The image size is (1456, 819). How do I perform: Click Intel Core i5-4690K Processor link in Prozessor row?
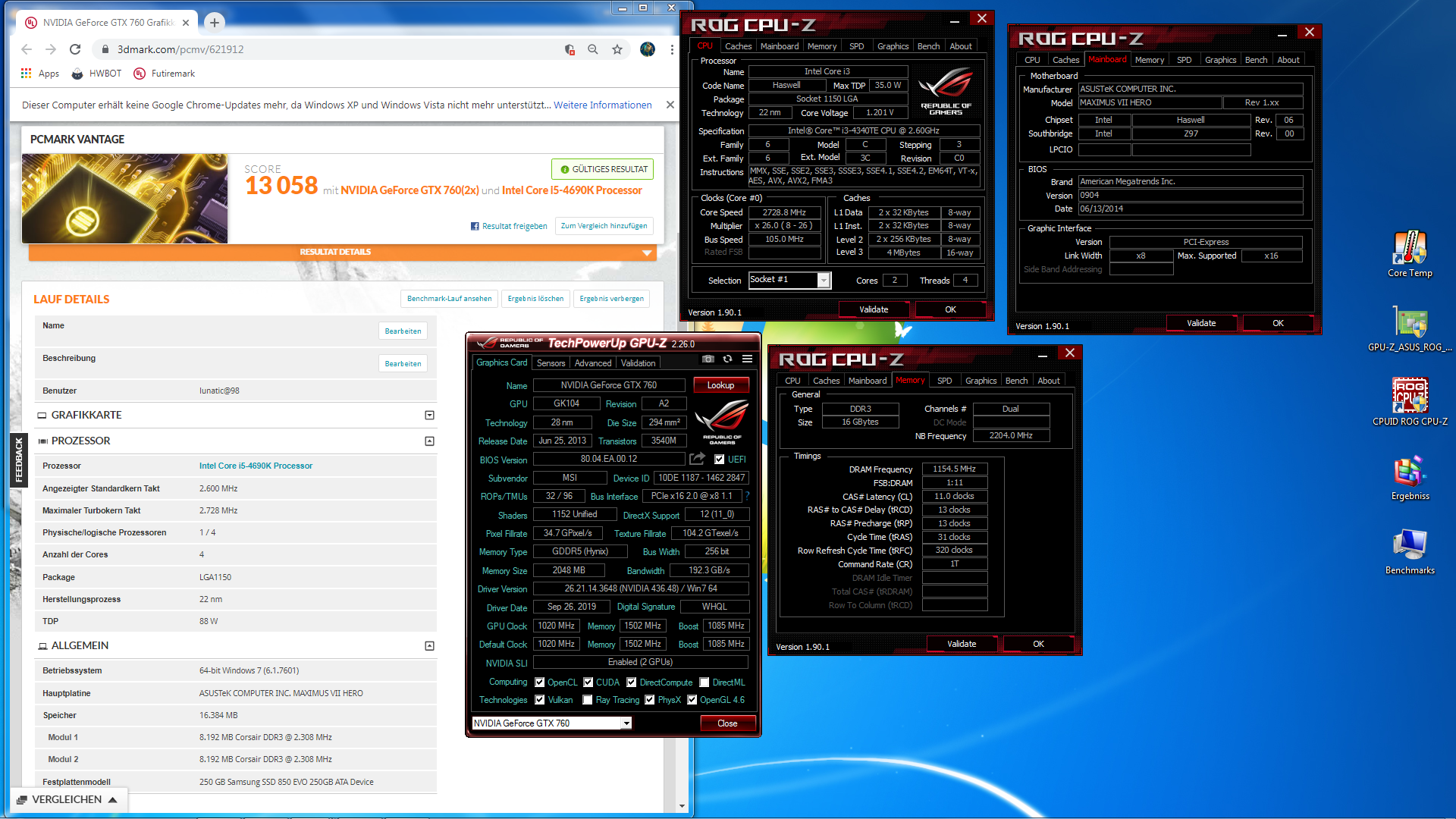click(x=256, y=466)
